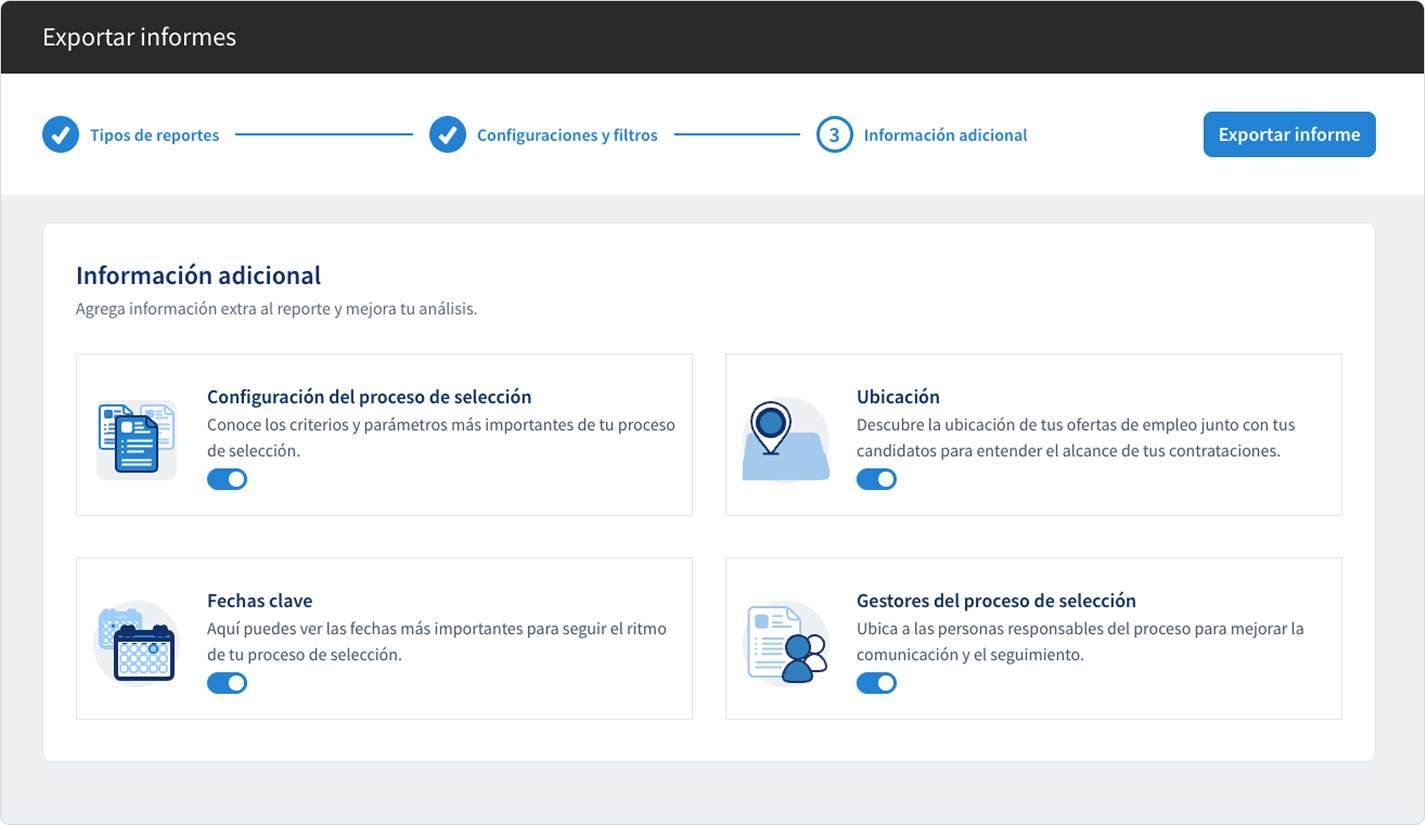The height and width of the screenshot is (825, 1425).
Task: Click the checkmark icon beside Tipos de reportes
Action: click(x=60, y=134)
